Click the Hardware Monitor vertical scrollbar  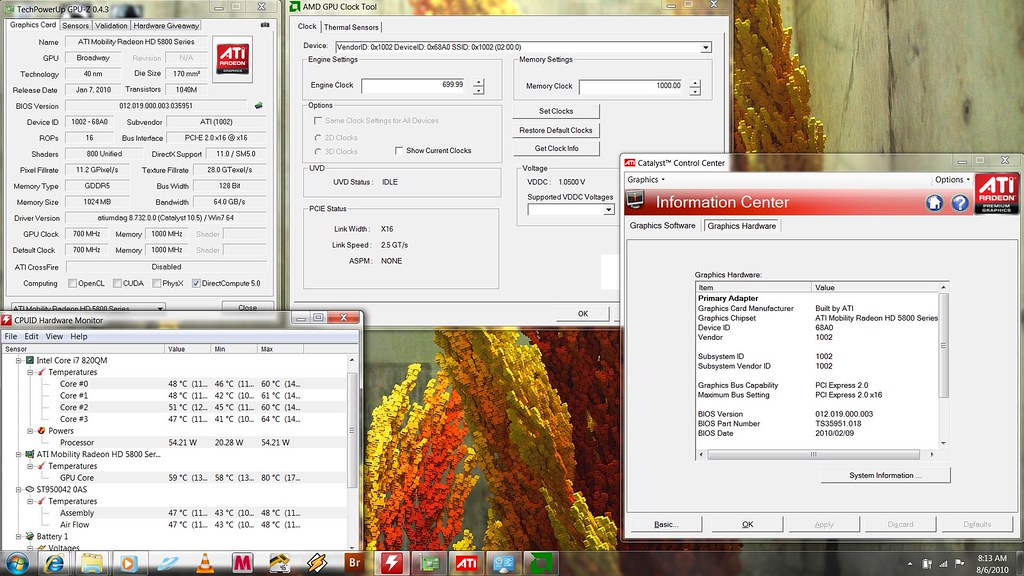(x=352, y=453)
